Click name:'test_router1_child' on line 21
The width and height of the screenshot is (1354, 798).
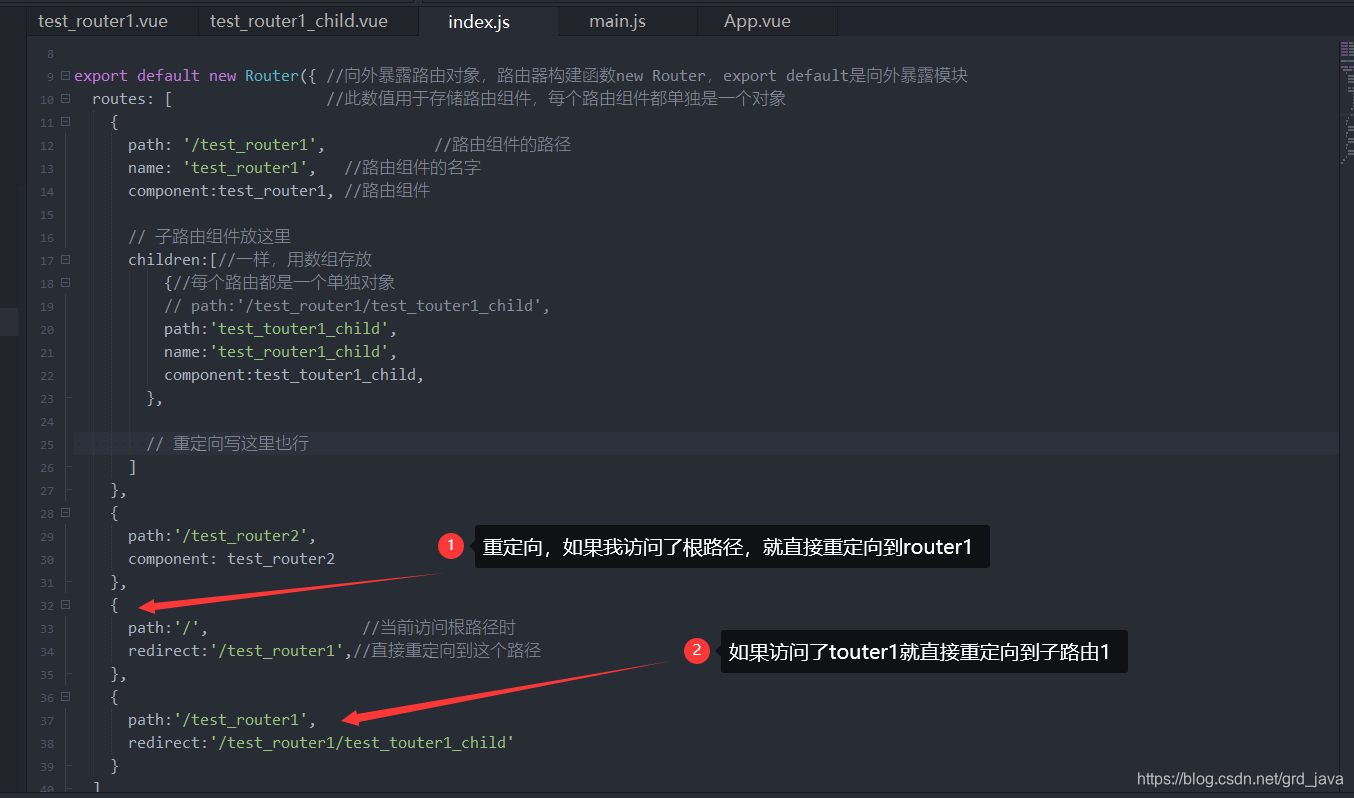[x=281, y=351]
